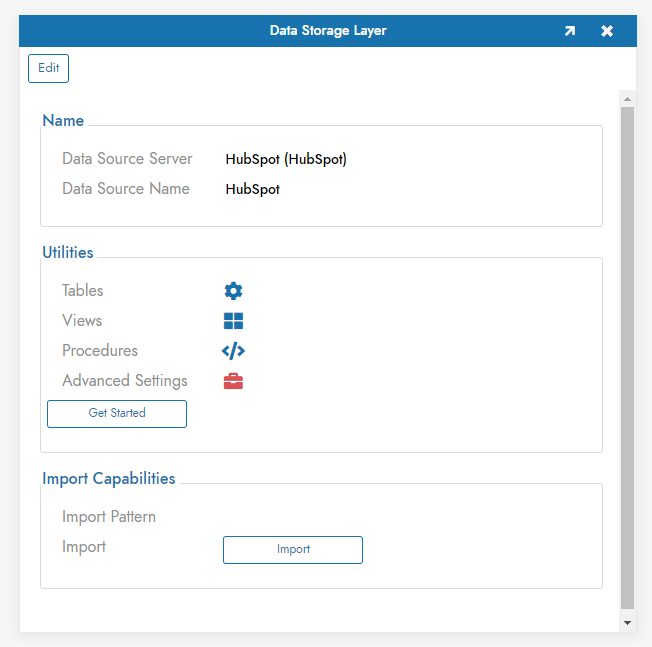Close the Data Storage Layer dialog
This screenshot has height=647, width=652.
pos(607,31)
